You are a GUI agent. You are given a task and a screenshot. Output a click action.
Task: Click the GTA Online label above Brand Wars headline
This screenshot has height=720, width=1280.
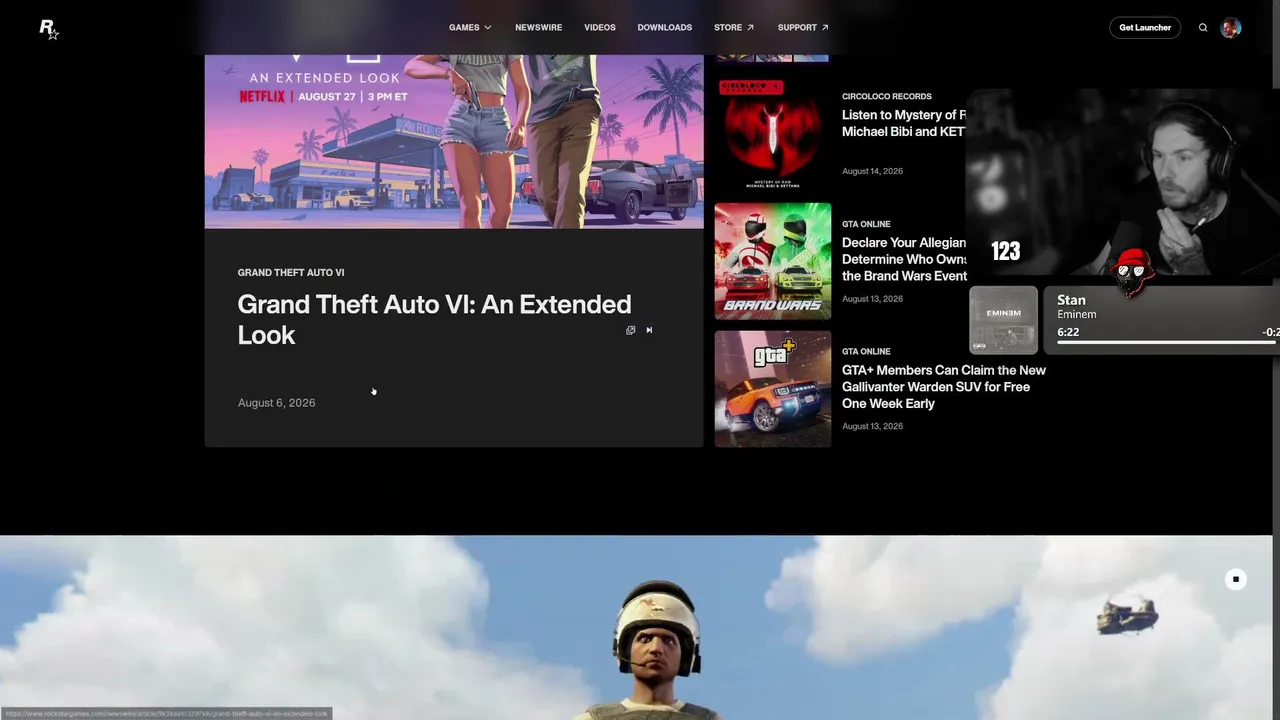pyautogui.click(x=866, y=224)
